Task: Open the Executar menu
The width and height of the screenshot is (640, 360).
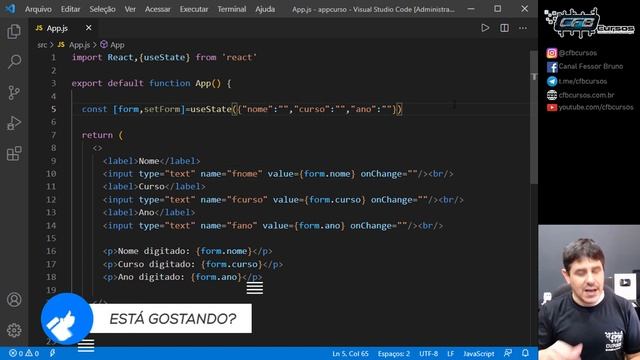Action: click(x=193, y=9)
